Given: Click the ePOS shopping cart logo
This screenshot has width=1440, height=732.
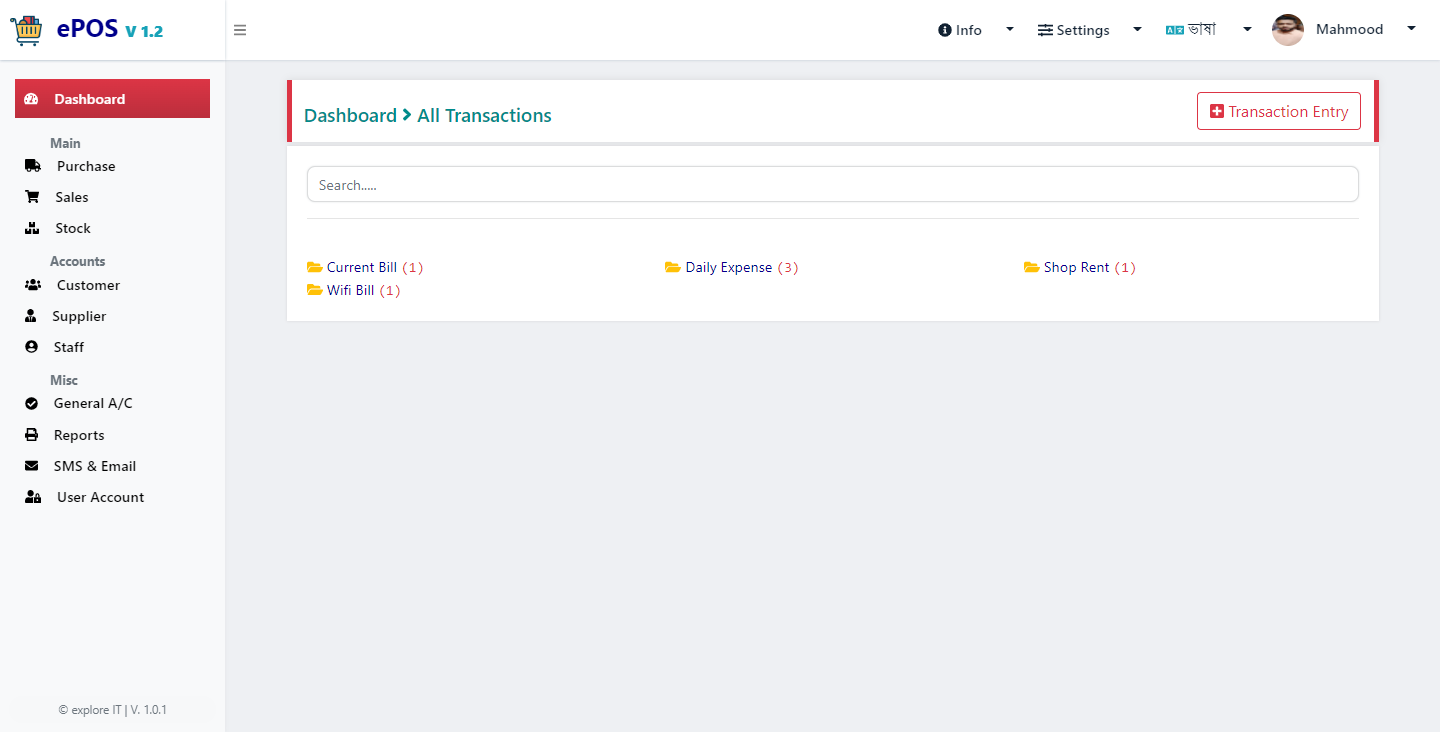Looking at the screenshot, I should [x=27, y=30].
